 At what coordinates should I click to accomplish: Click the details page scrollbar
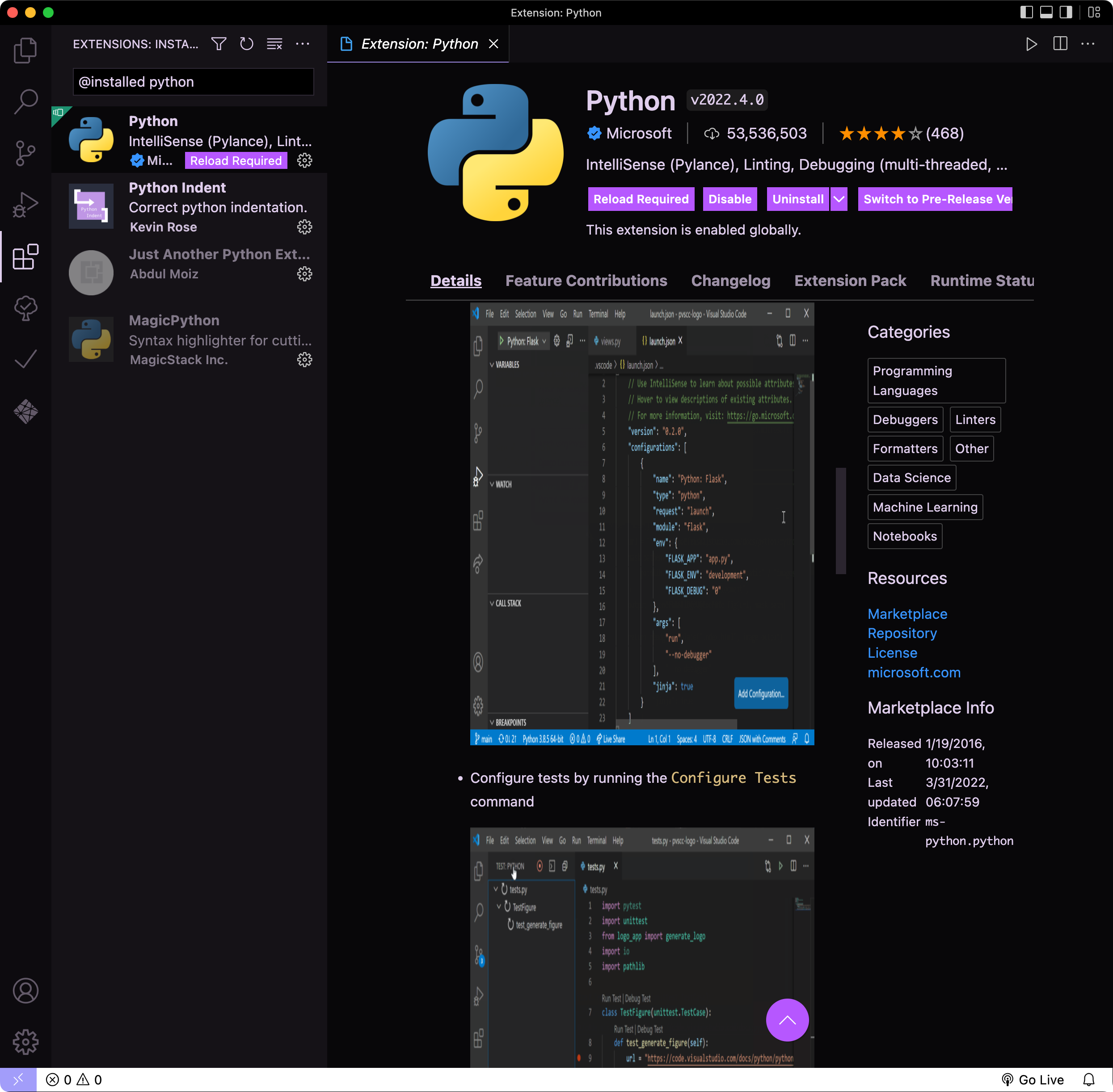point(841,521)
